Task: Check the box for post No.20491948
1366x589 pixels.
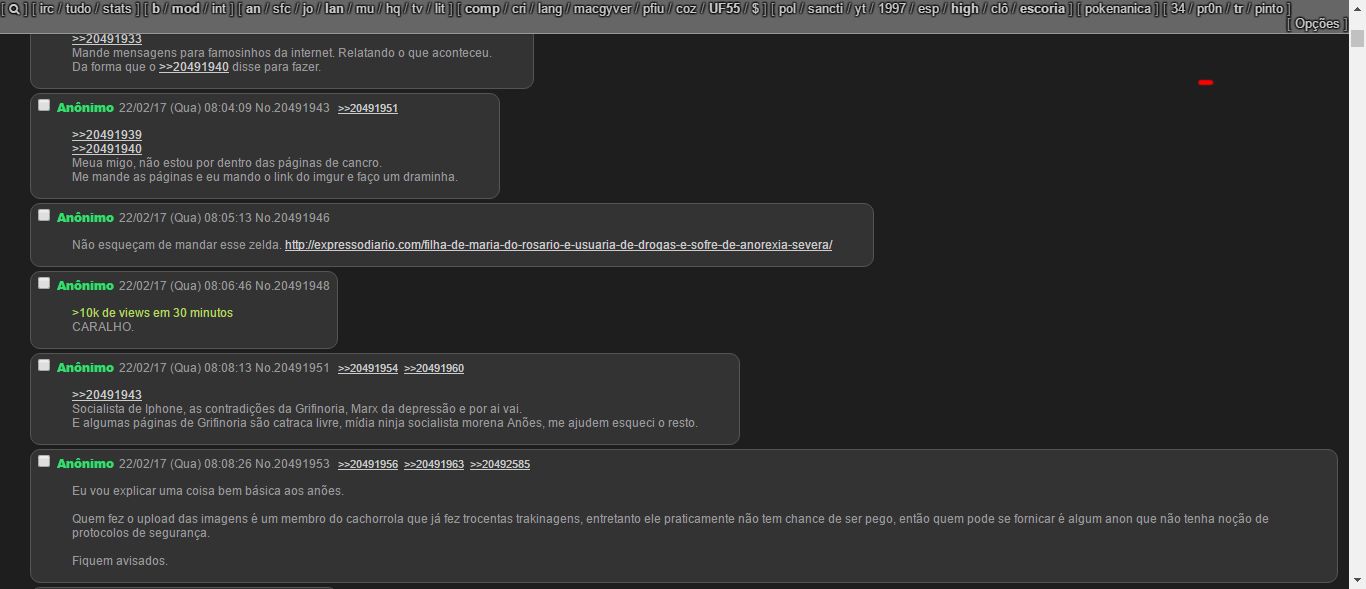Action: coord(44,283)
